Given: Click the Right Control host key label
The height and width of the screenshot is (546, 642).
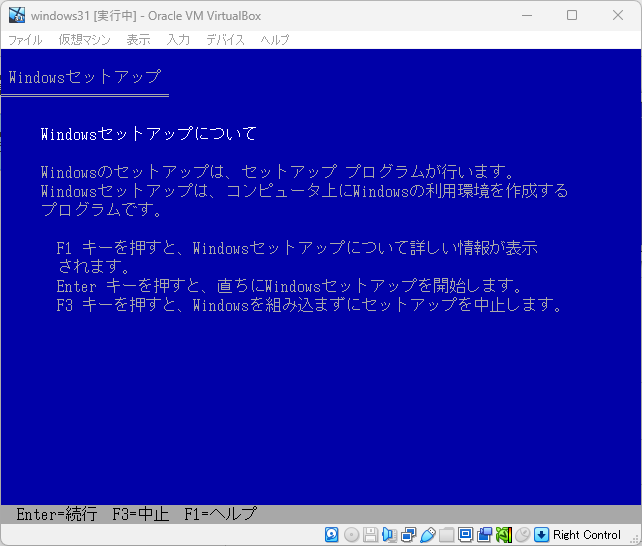Looking at the screenshot, I should (x=587, y=535).
